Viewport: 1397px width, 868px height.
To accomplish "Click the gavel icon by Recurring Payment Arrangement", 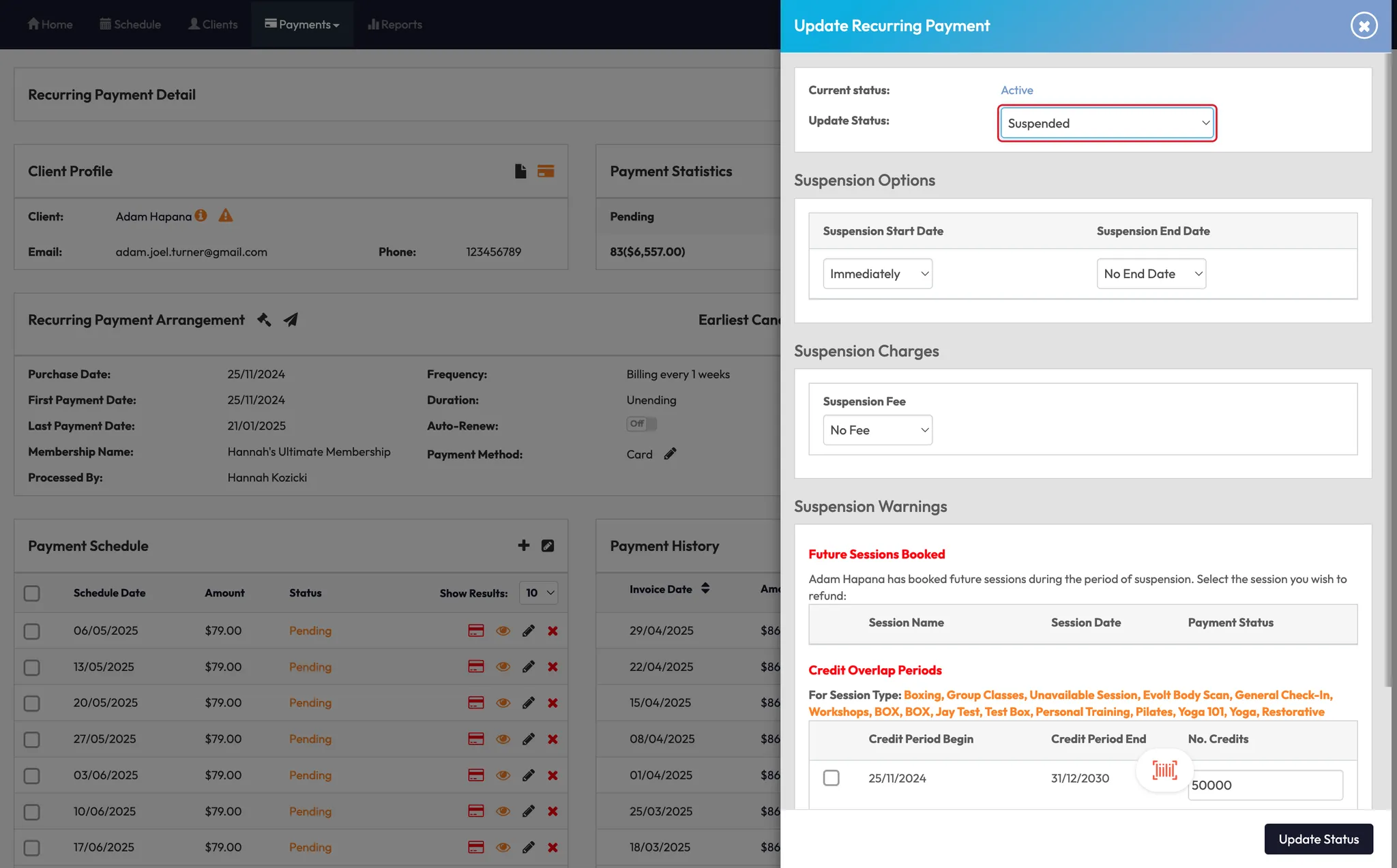I will 264,320.
